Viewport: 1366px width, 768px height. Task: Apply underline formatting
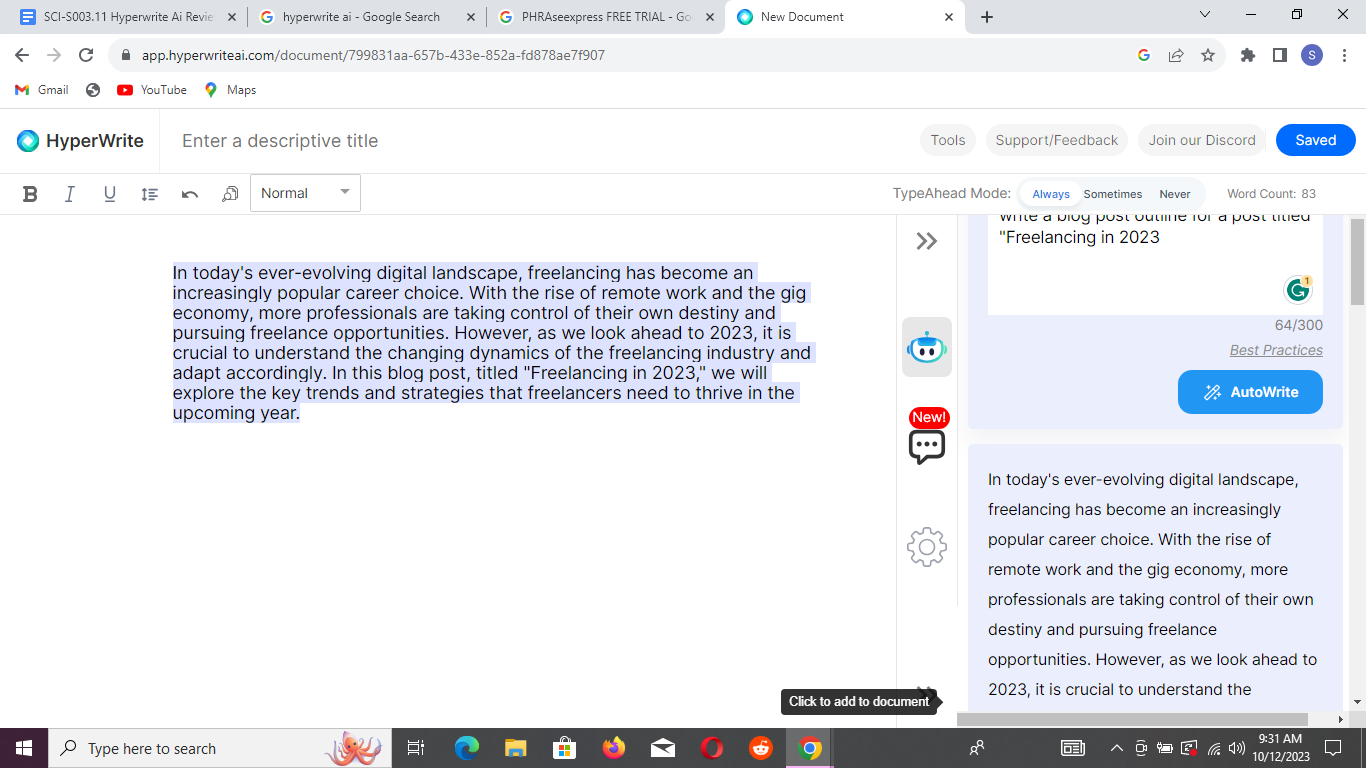pos(109,193)
